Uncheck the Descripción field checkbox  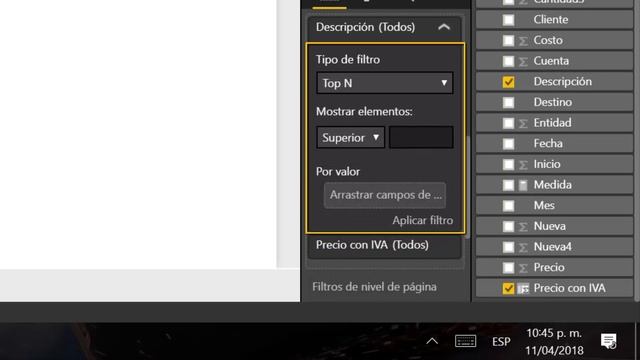click(x=508, y=82)
